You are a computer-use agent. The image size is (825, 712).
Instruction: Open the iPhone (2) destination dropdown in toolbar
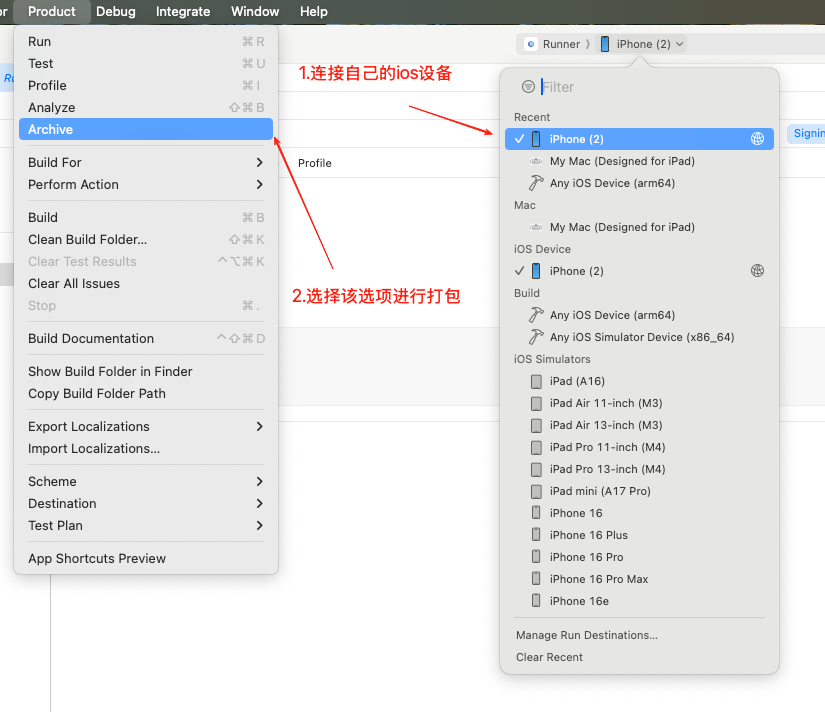(642, 44)
